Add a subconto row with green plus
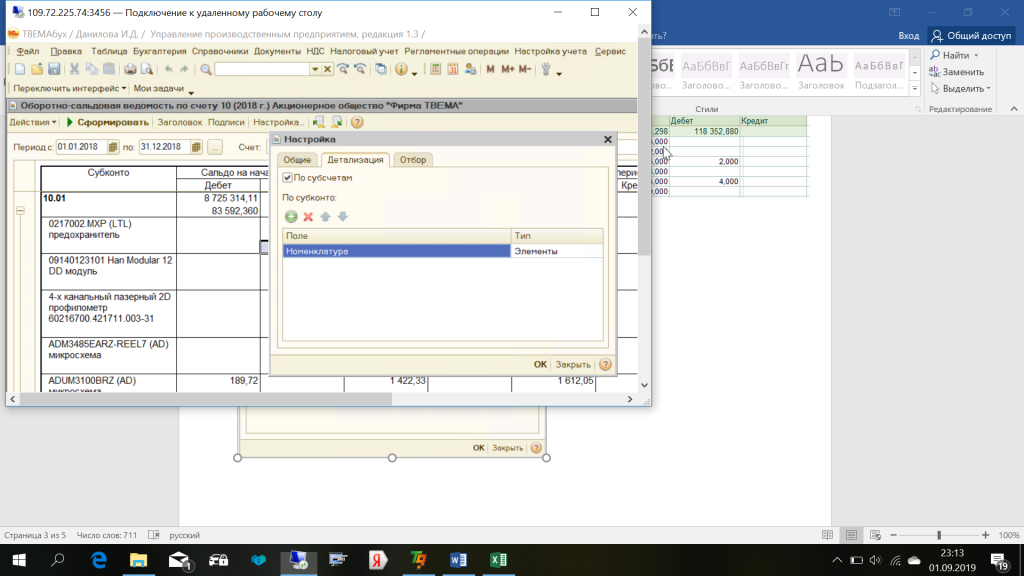The height and width of the screenshot is (576, 1024). [x=291, y=217]
